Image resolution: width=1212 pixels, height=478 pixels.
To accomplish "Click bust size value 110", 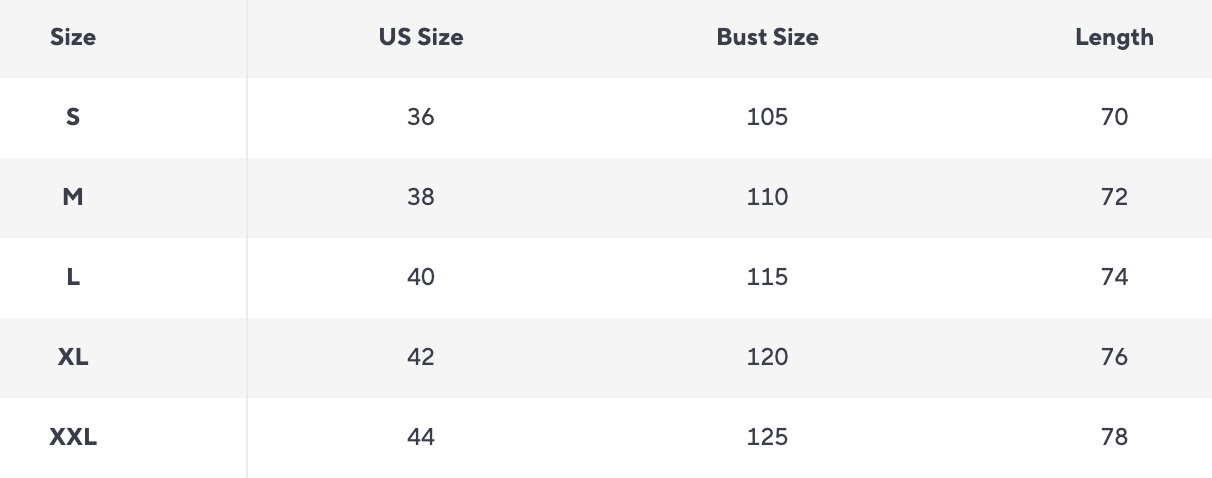I will point(767,197).
